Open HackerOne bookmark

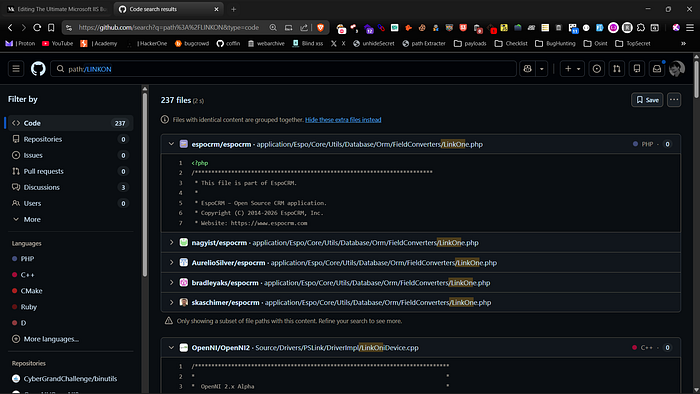point(147,43)
